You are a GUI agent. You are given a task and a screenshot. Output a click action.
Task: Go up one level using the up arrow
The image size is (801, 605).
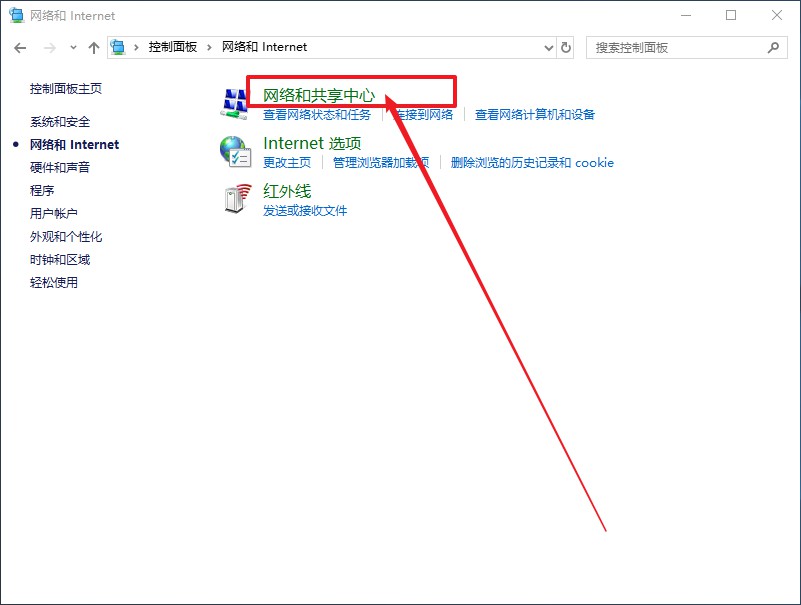[x=93, y=47]
